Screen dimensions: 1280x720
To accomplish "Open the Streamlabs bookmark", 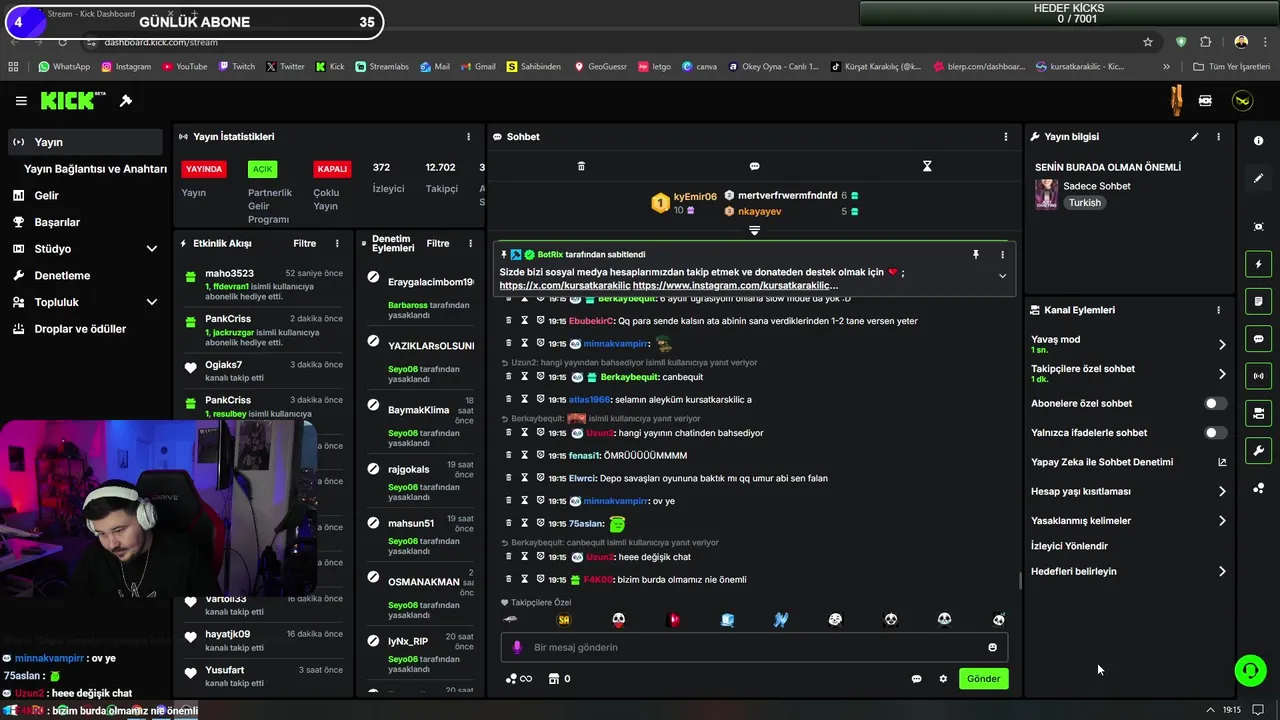I will [x=382, y=67].
